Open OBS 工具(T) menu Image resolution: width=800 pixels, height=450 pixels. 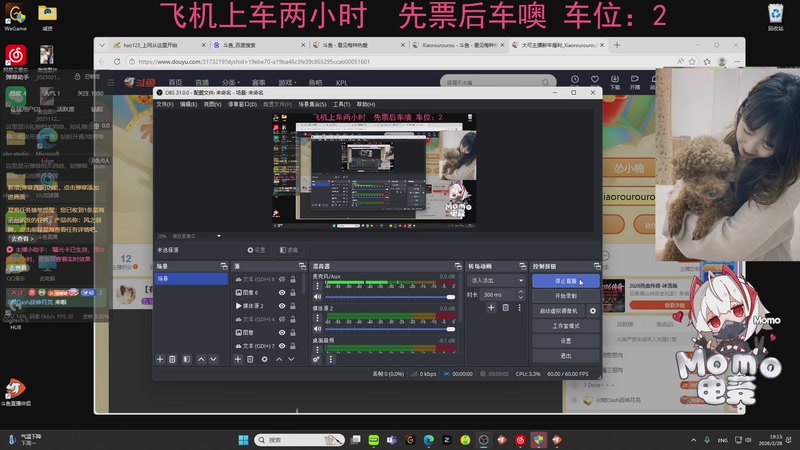[x=341, y=104]
